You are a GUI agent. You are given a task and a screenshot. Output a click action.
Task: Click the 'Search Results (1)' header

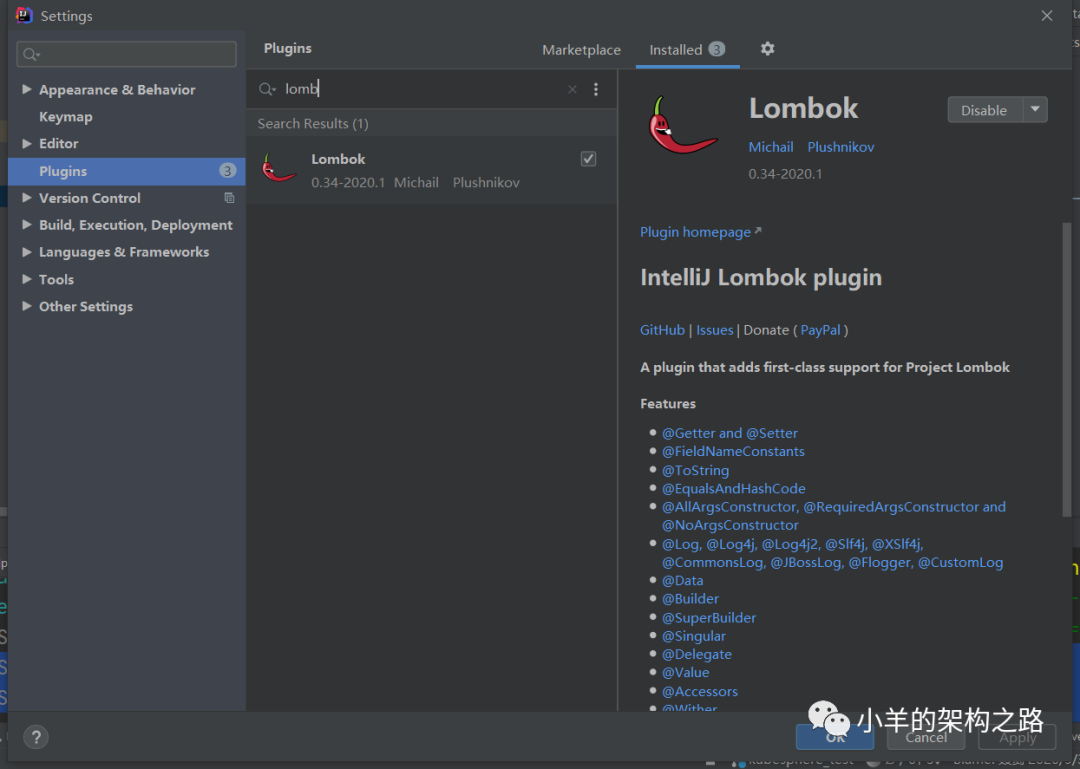click(x=313, y=124)
